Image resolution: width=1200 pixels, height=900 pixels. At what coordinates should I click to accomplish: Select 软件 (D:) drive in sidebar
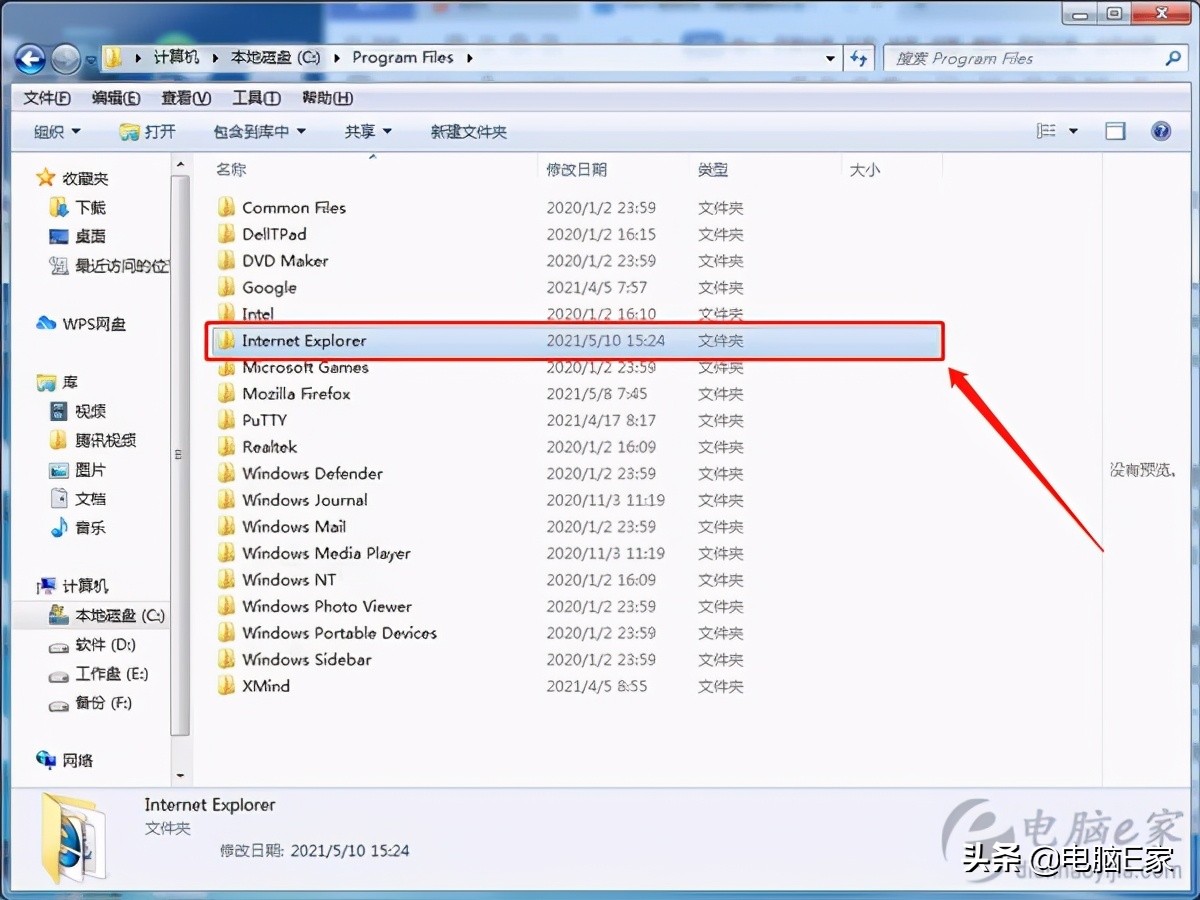point(92,645)
